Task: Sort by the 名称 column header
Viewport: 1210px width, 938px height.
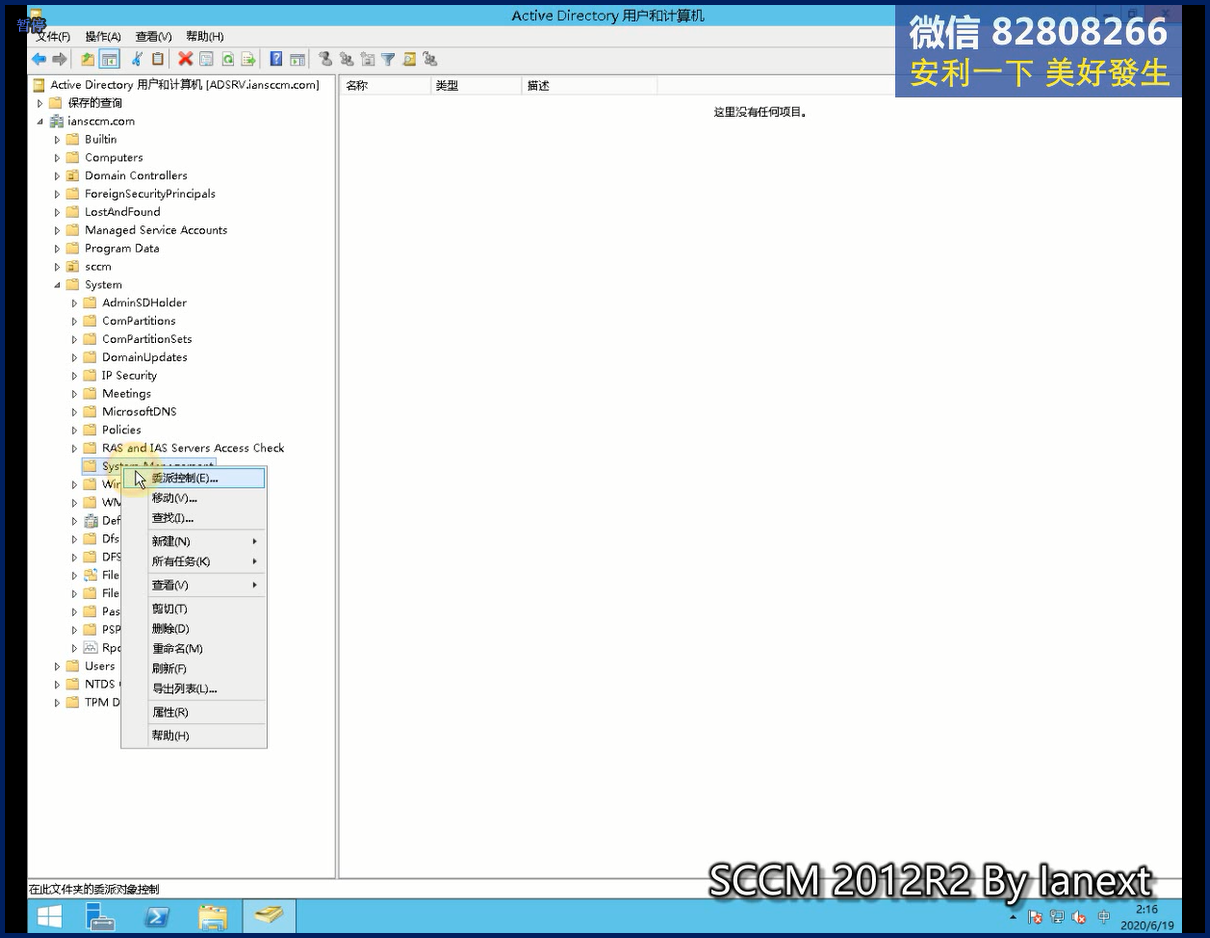Action: pos(386,86)
